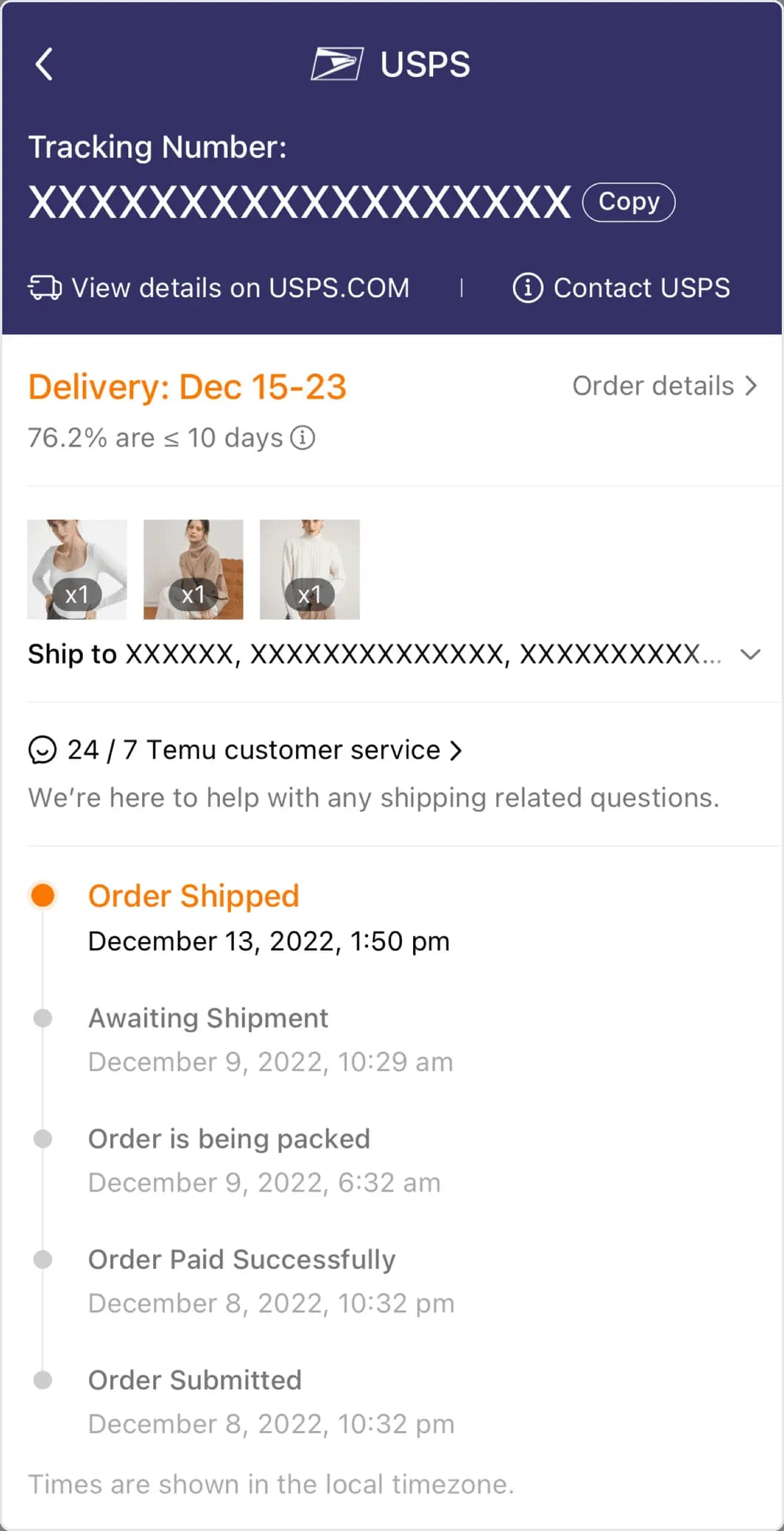
Task: Click the Order Shipped orange status dot
Action: (44, 895)
